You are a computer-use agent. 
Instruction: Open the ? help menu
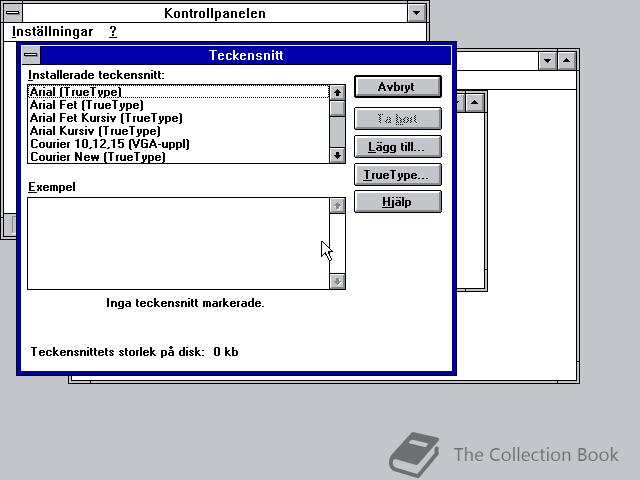coord(113,31)
